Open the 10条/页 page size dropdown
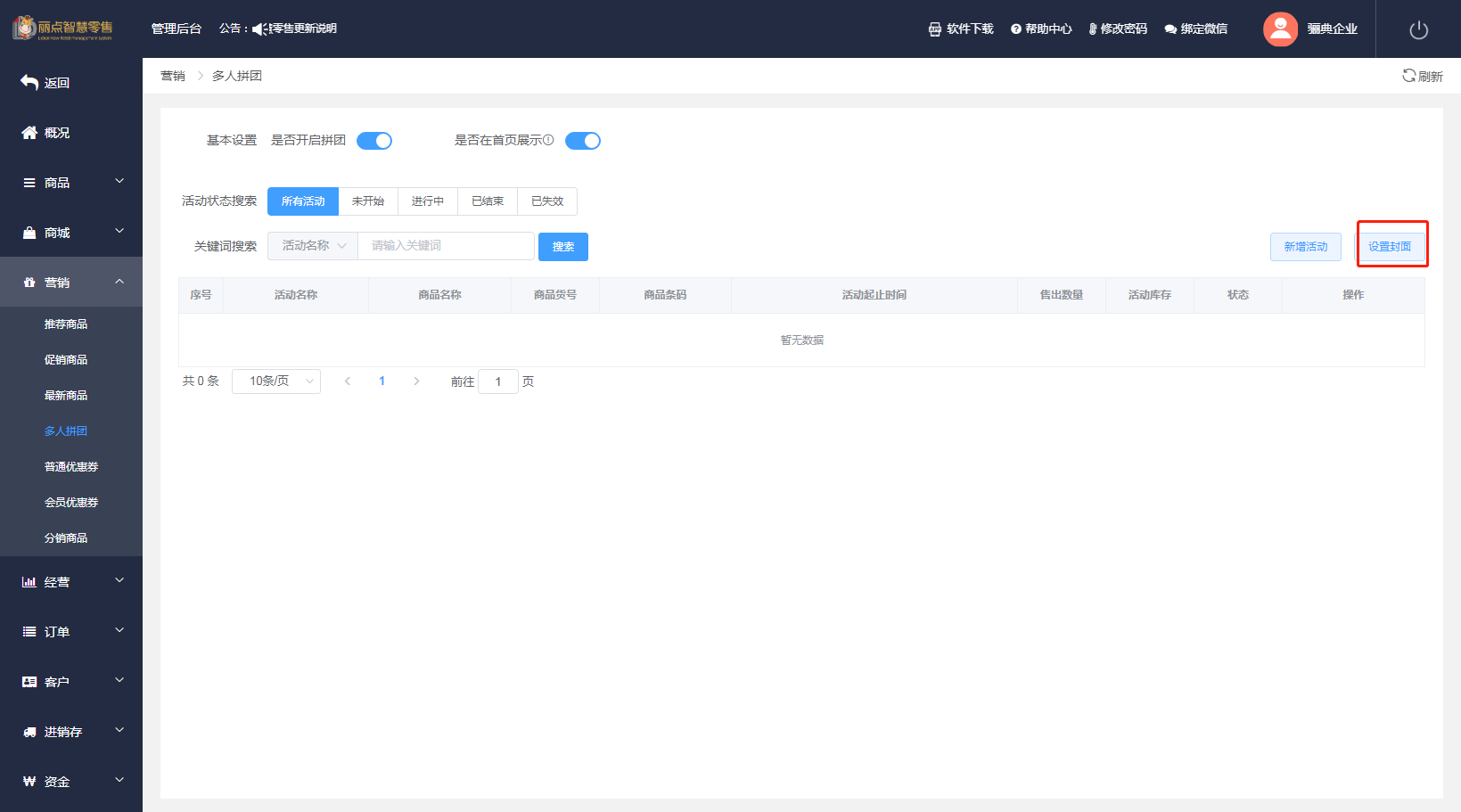This screenshot has width=1461, height=812. point(276,381)
